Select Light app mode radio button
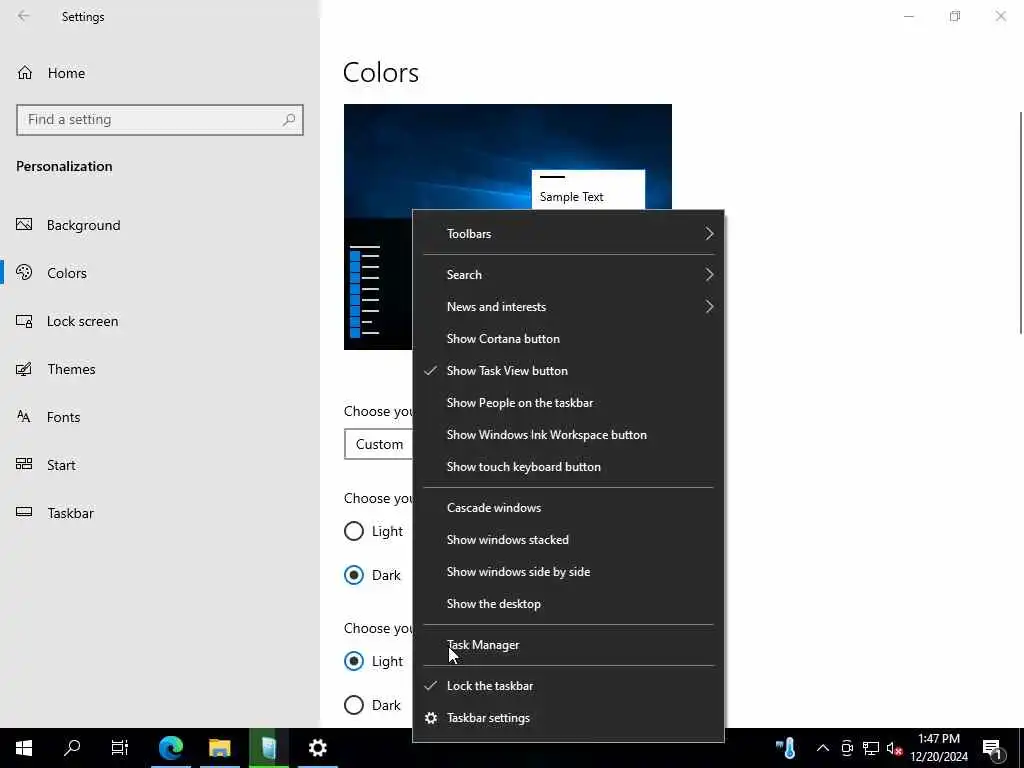The width and height of the screenshot is (1024, 768). click(x=354, y=661)
